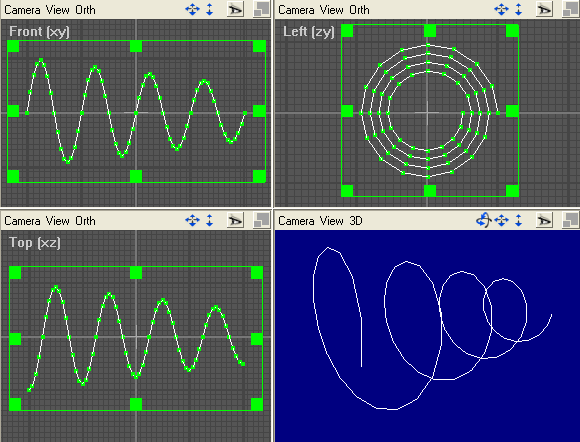580x442 pixels.
Task: Select the pan arrows icon in Left viewport
Action: pyautogui.click(x=502, y=10)
